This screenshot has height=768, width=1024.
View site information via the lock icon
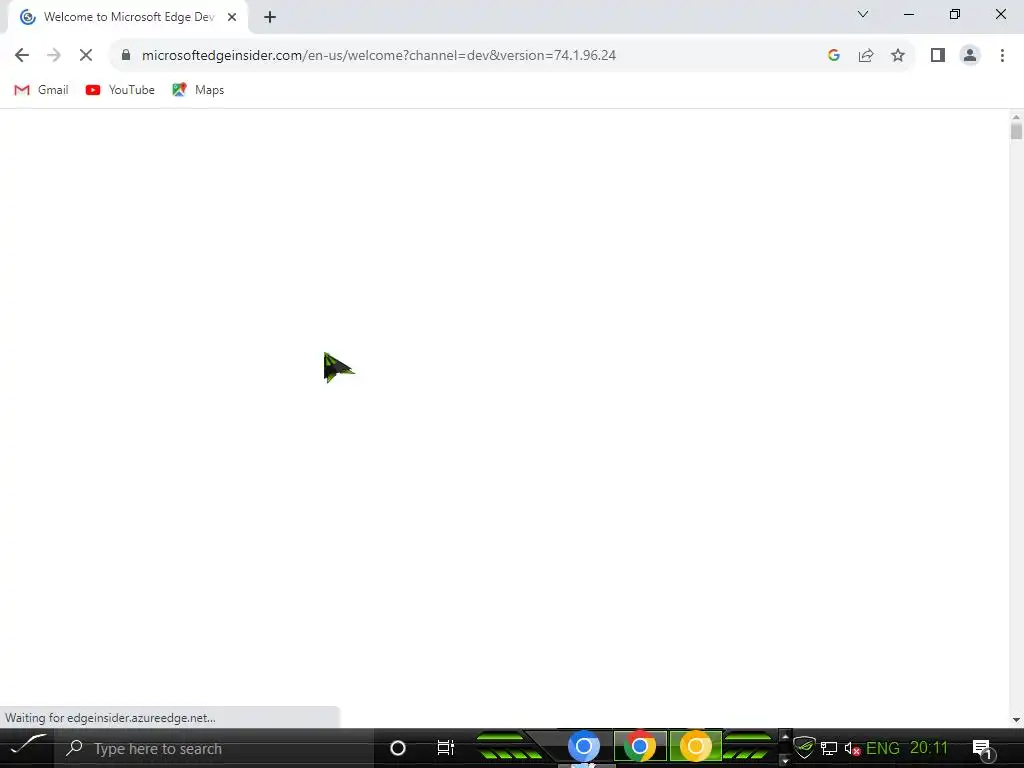[126, 56]
